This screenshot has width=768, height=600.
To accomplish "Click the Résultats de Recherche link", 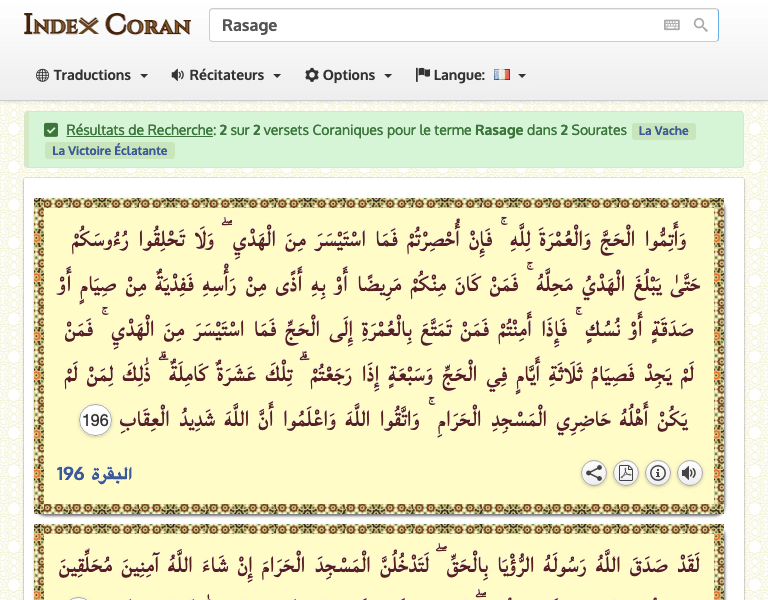I will [140, 130].
